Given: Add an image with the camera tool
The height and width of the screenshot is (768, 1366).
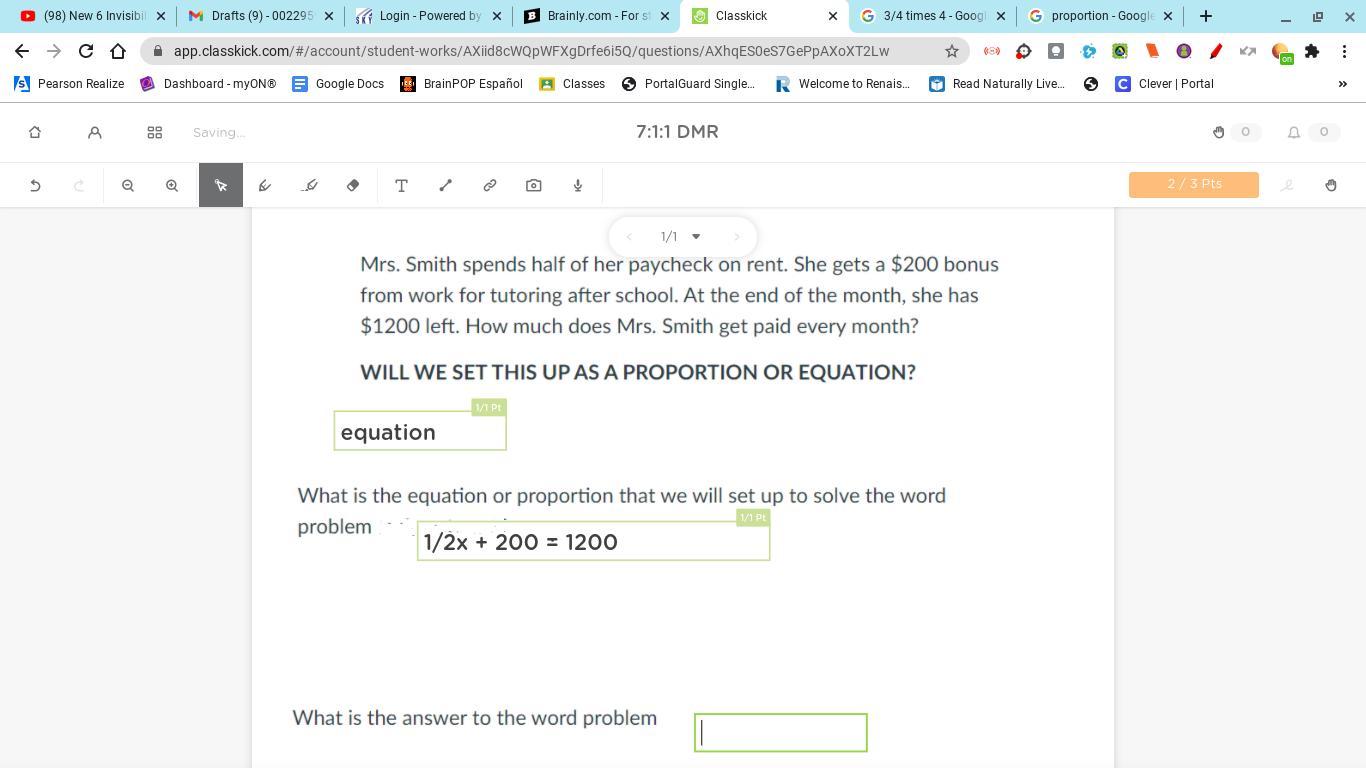Looking at the screenshot, I should tap(534, 185).
